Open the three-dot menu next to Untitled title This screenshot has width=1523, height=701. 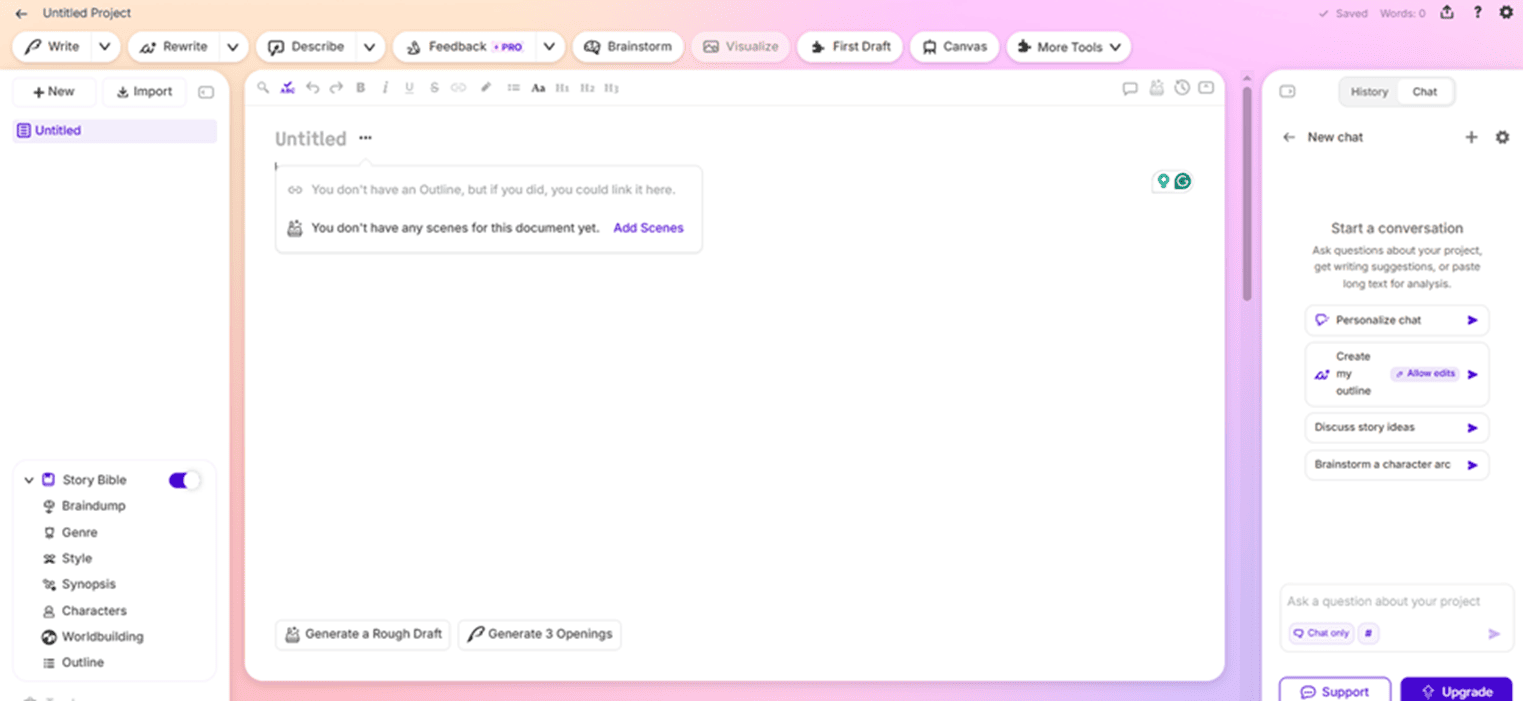pyautogui.click(x=366, y=138)
